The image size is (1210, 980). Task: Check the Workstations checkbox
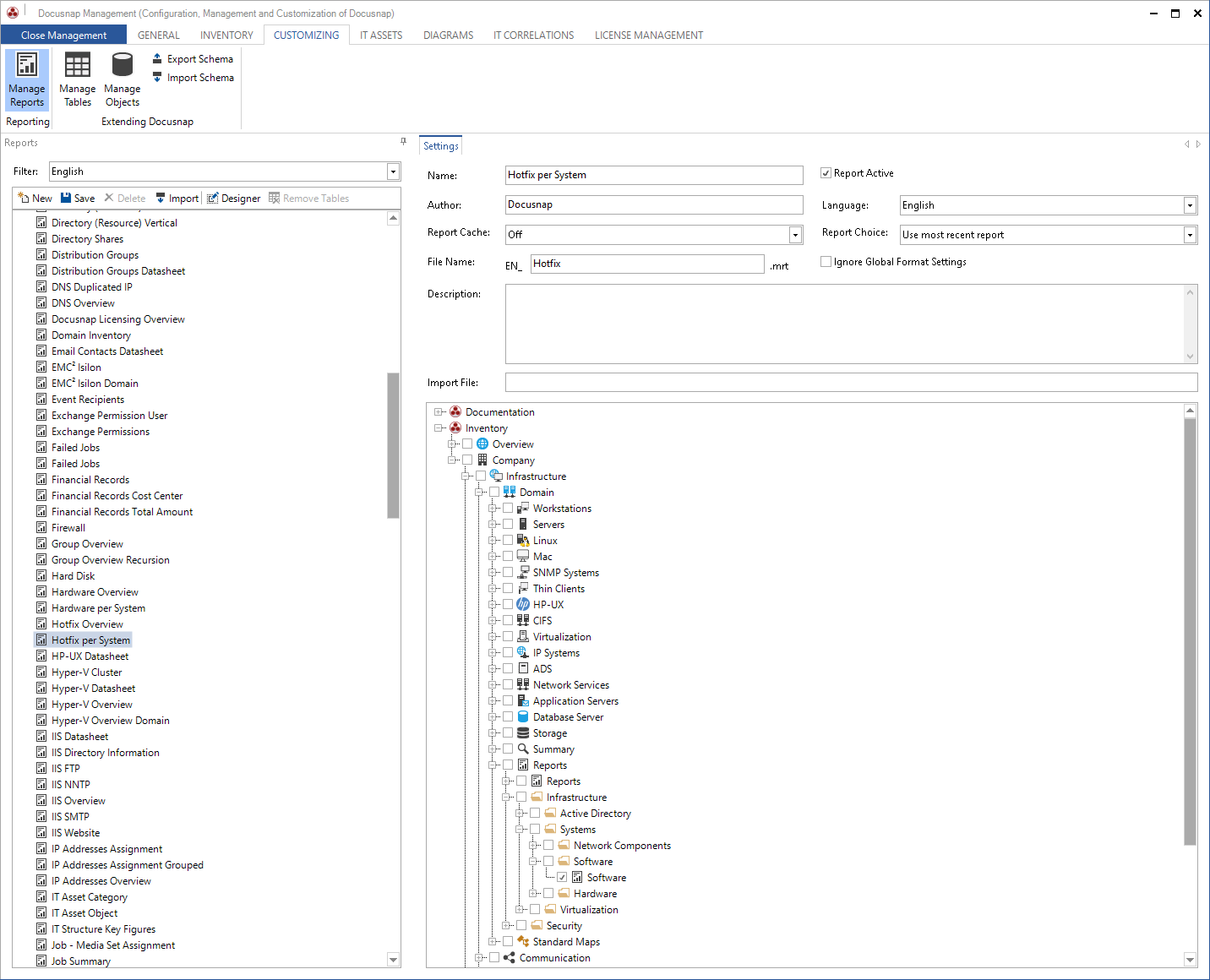coord(508,508)
